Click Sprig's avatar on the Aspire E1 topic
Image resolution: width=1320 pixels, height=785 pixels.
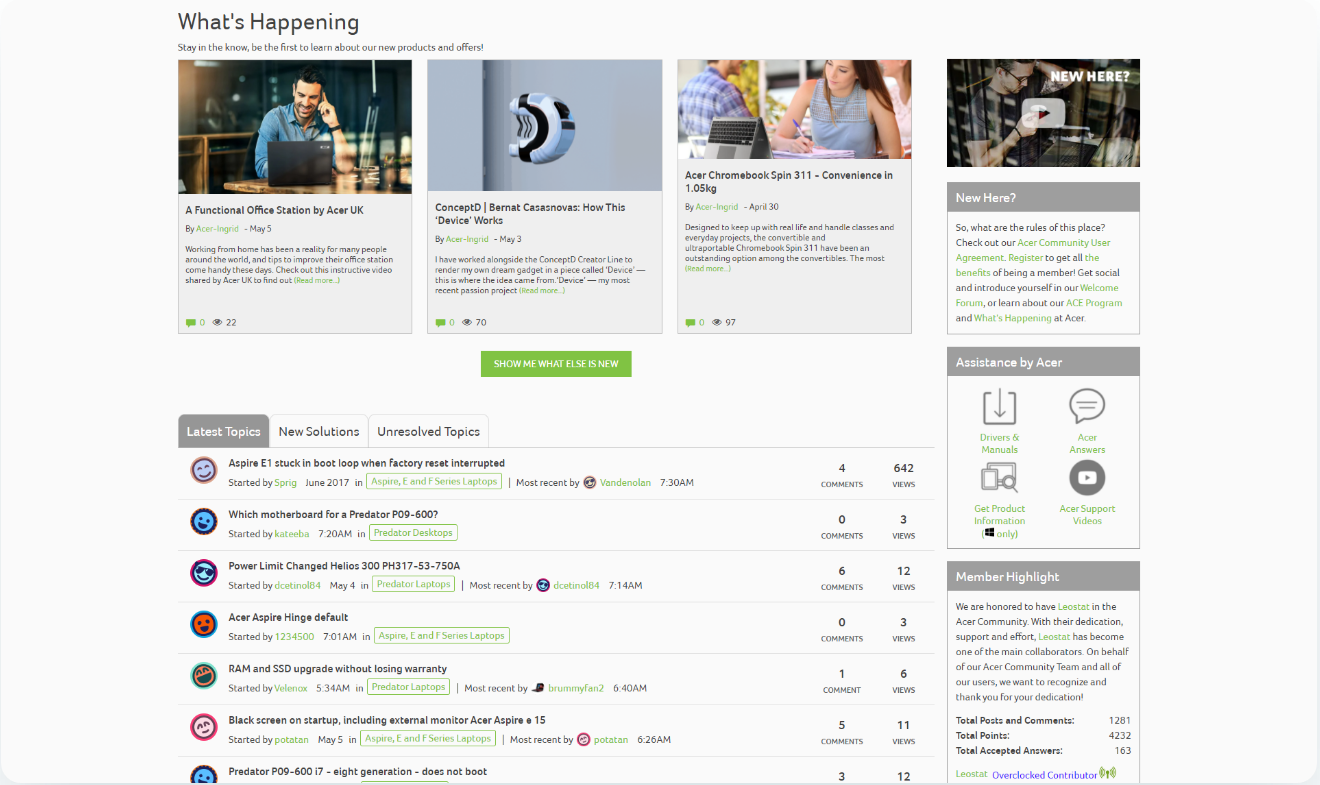[204, 470]
